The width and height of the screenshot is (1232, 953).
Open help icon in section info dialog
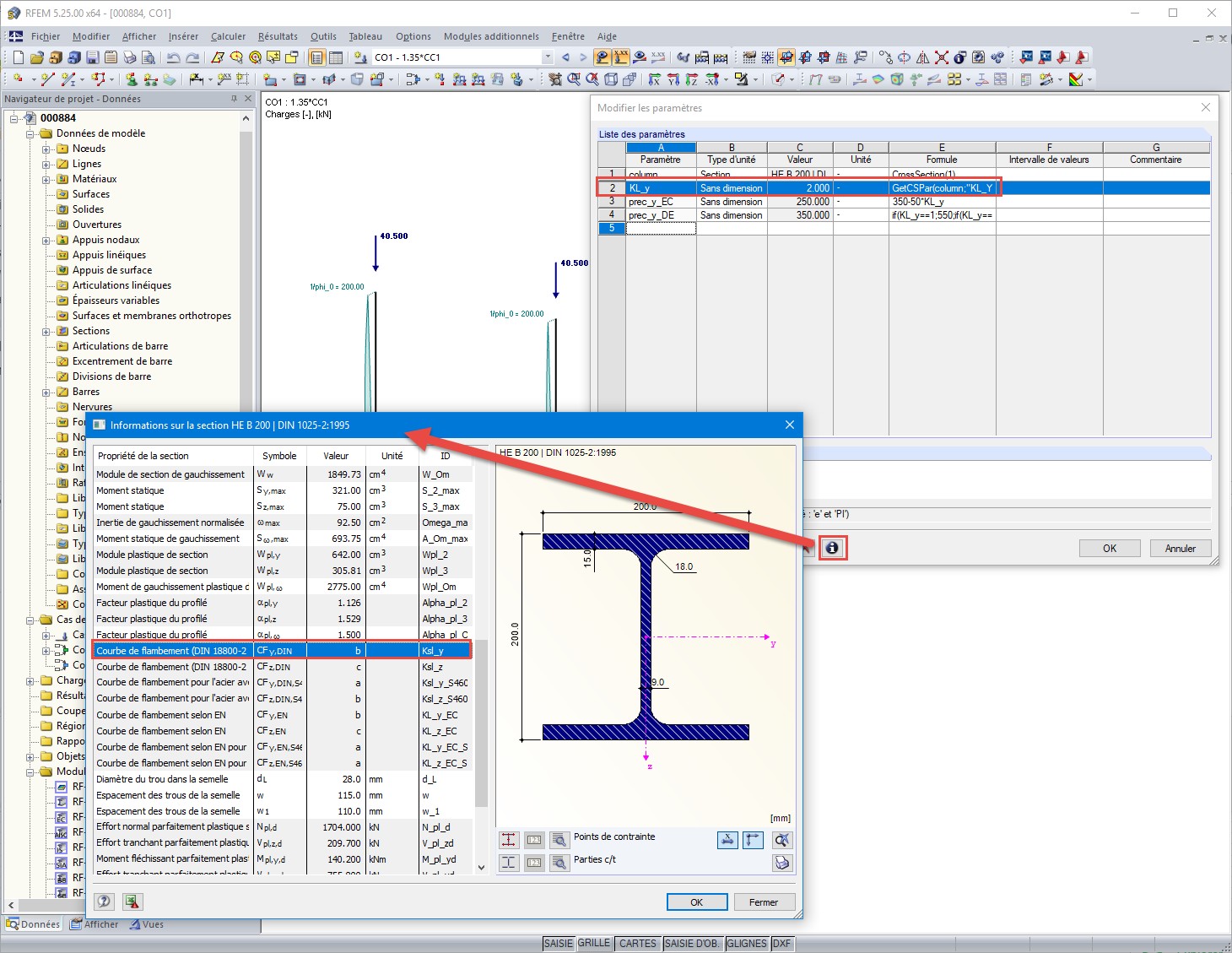tap(104, 902)
